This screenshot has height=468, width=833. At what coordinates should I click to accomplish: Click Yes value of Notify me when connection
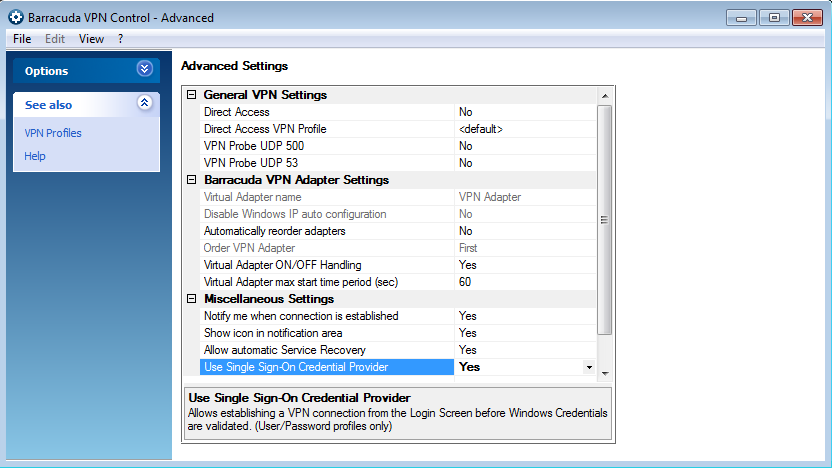point(468,316)
